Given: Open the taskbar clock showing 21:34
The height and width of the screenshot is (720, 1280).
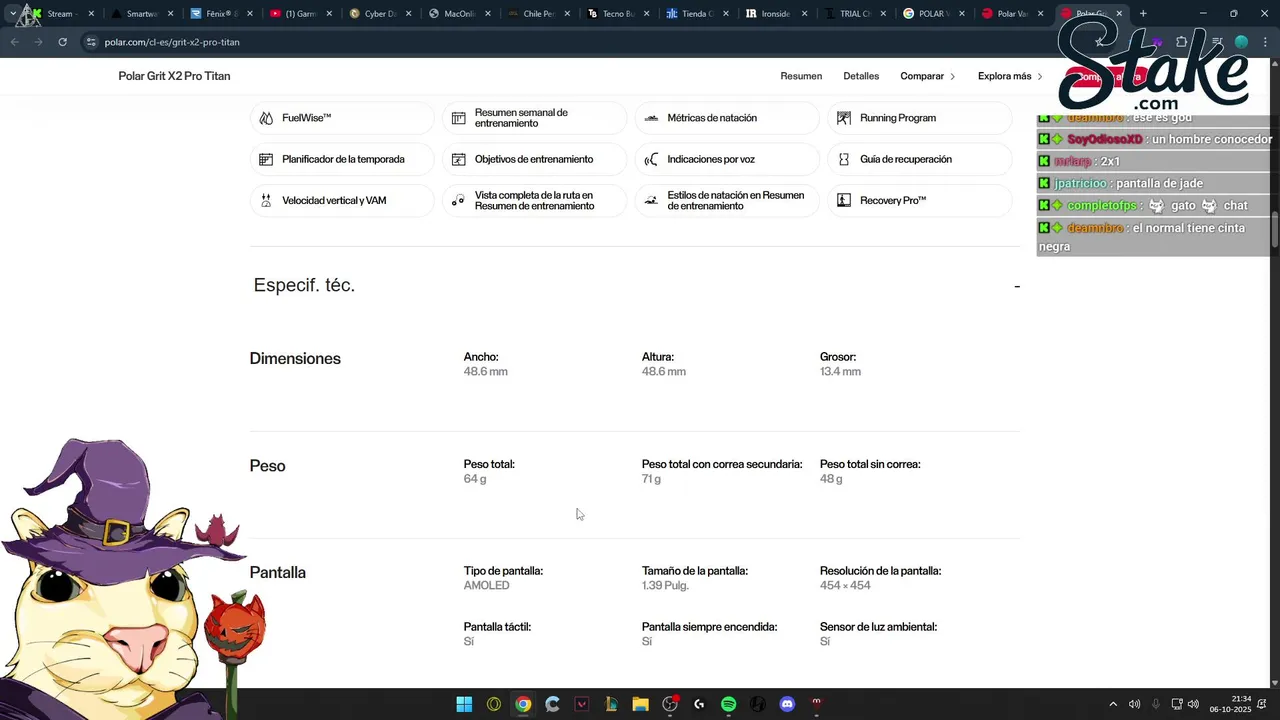Looking at the screenshot, I should (x=1230, y=704).
